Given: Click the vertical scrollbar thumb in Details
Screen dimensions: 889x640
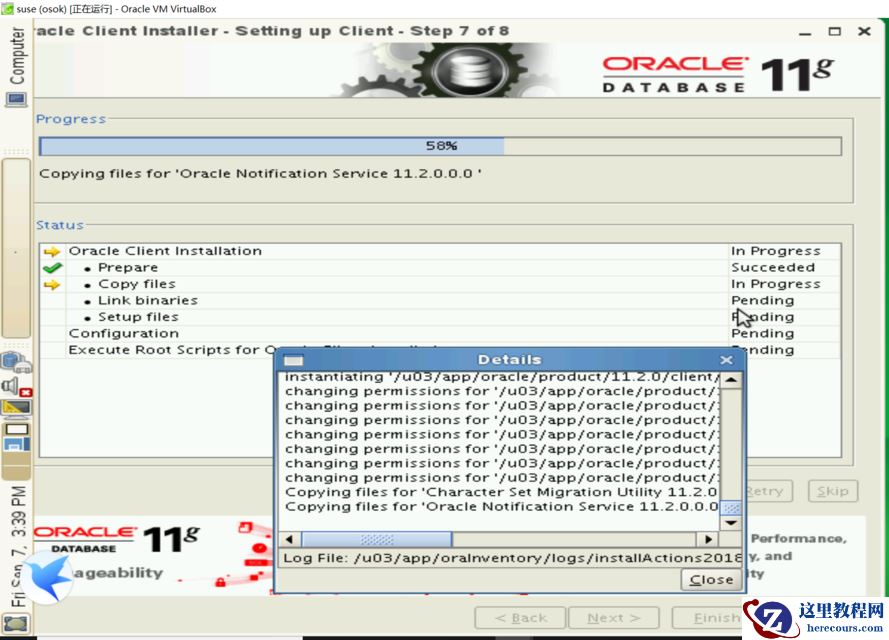Looking at the screenshot, I should click(x=731, y=507).
